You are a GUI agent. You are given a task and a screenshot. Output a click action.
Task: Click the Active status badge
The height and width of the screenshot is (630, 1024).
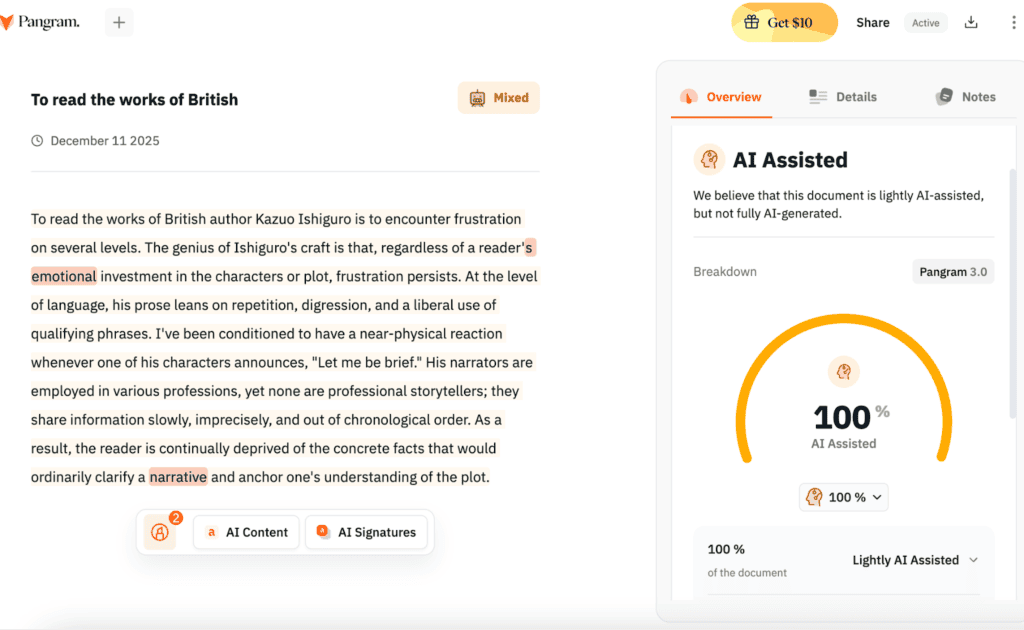[925, 22]
